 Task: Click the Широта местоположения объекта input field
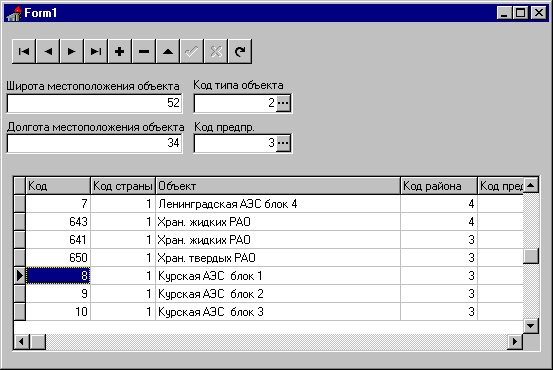[95, 103]
